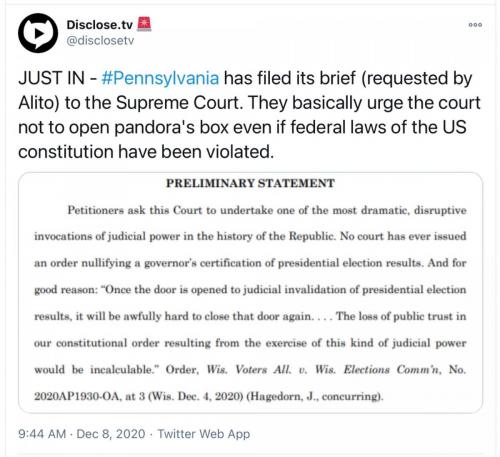
Task: Click the PRELIMINARY STATEMENT heading in image
Action: [250, 183]
